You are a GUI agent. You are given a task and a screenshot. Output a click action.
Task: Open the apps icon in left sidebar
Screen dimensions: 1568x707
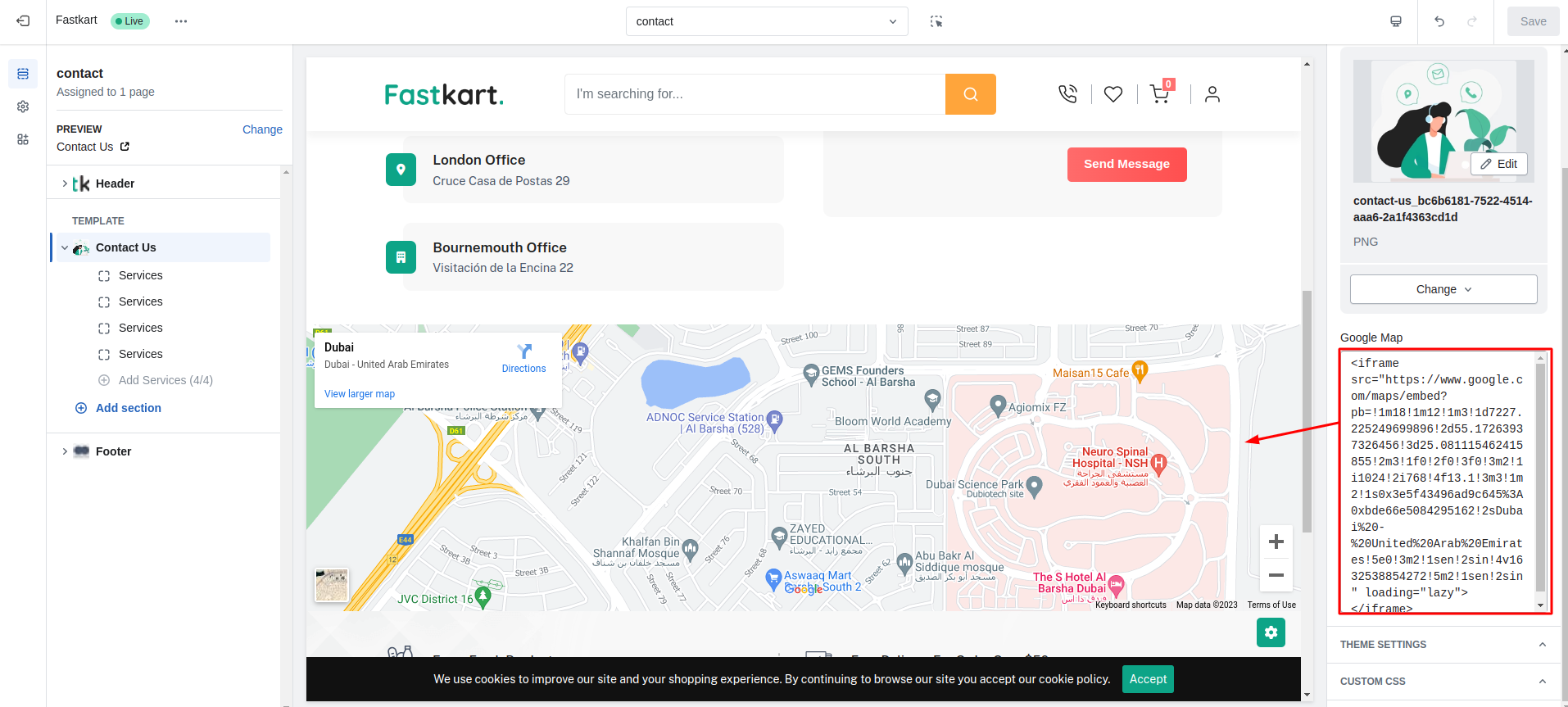pyautogui.click(x=23, y=139)
